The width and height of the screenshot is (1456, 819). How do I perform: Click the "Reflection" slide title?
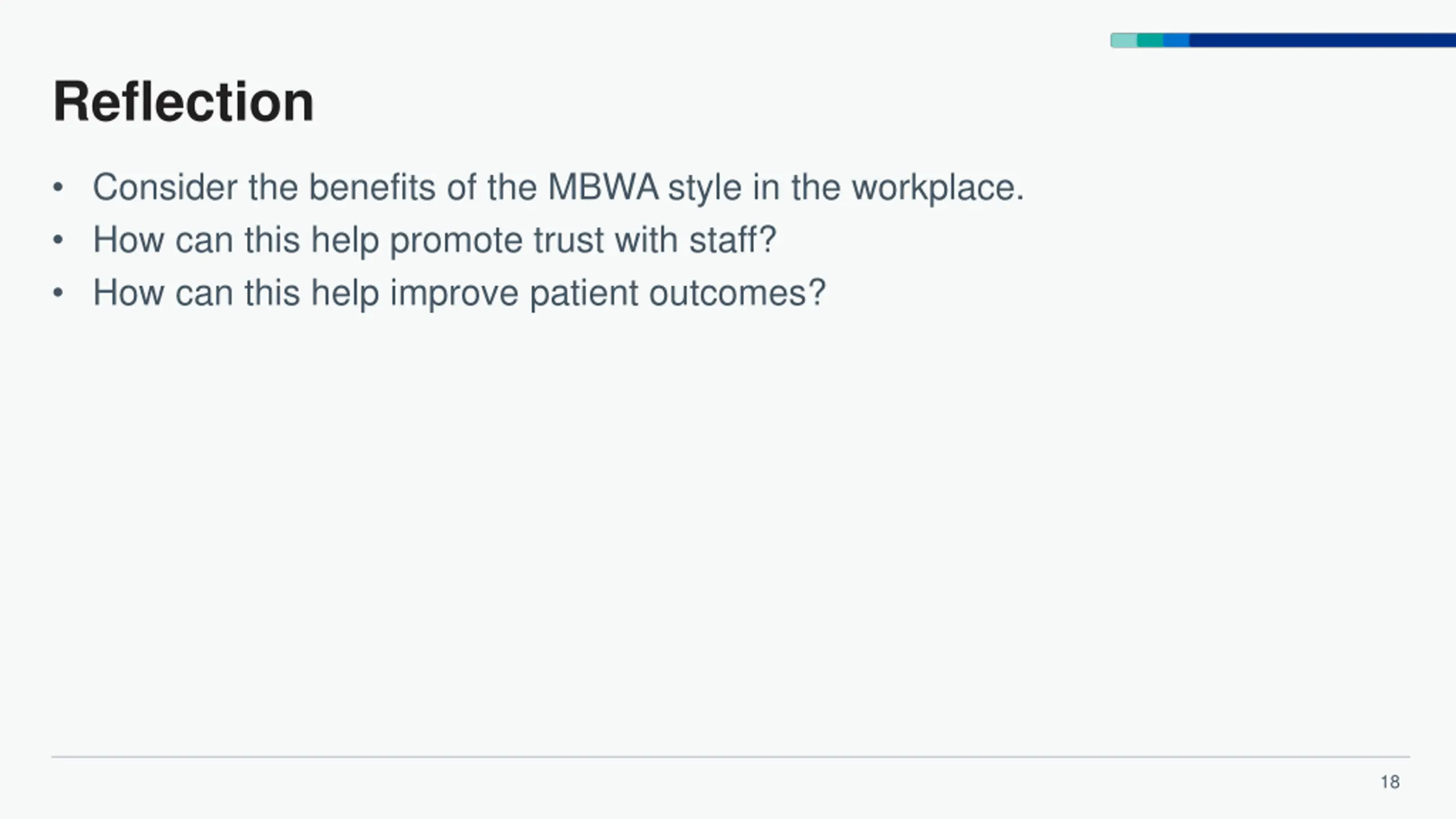point(183,102)
